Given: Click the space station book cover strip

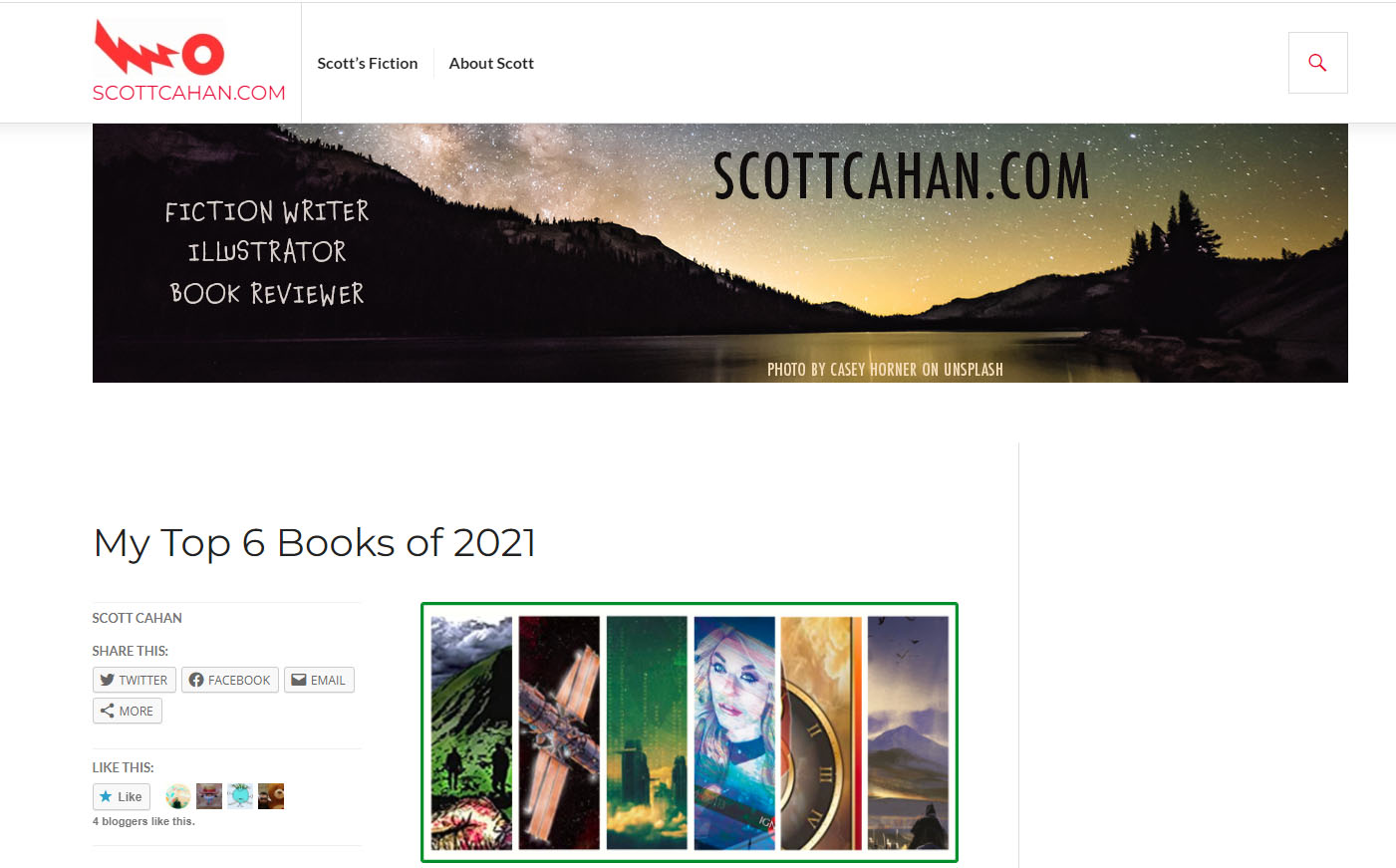Looking at the screenshot, I should pos(559,732).
